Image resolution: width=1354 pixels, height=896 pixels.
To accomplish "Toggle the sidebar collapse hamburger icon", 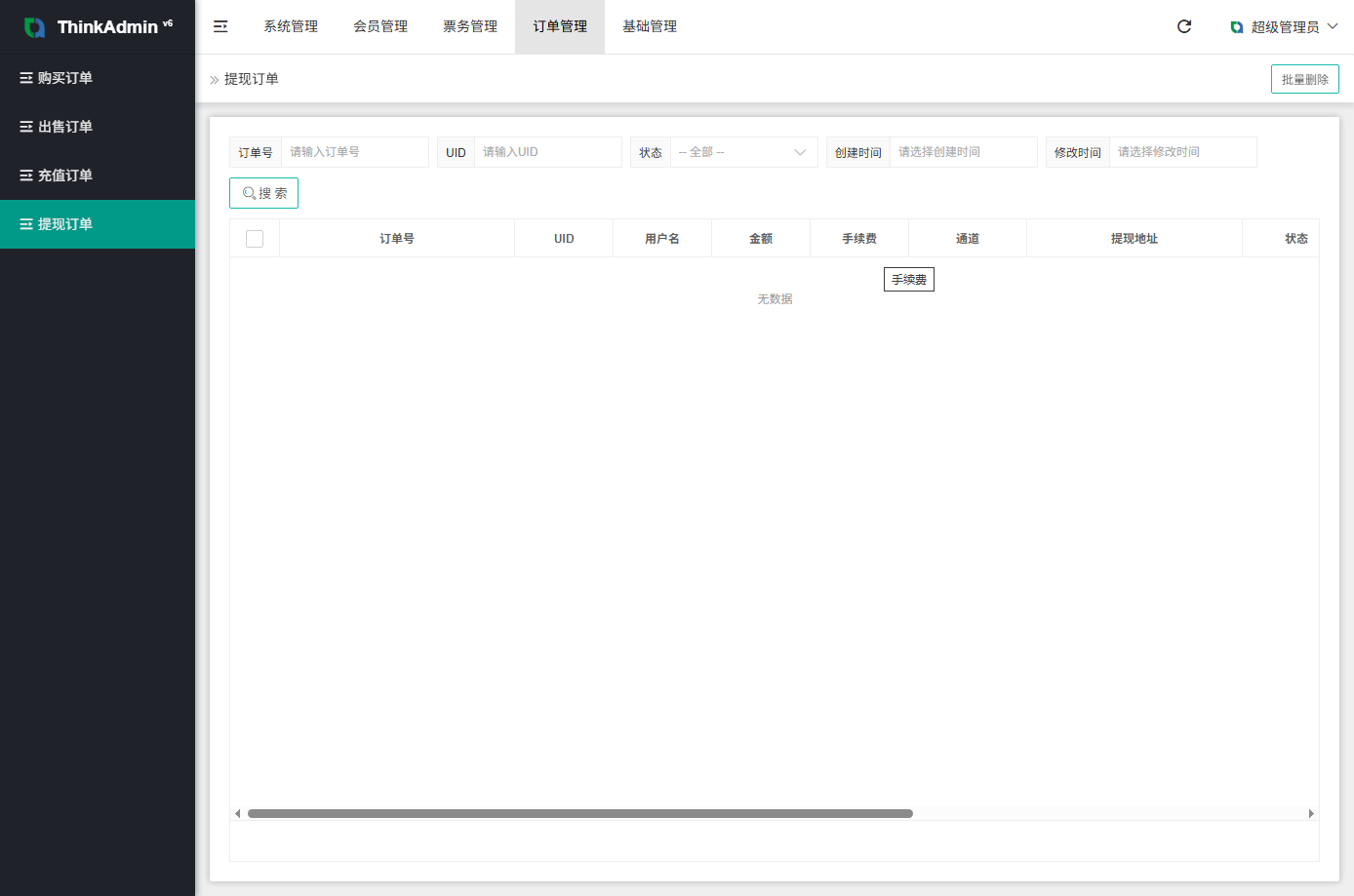I will click(x=220, y=26).
